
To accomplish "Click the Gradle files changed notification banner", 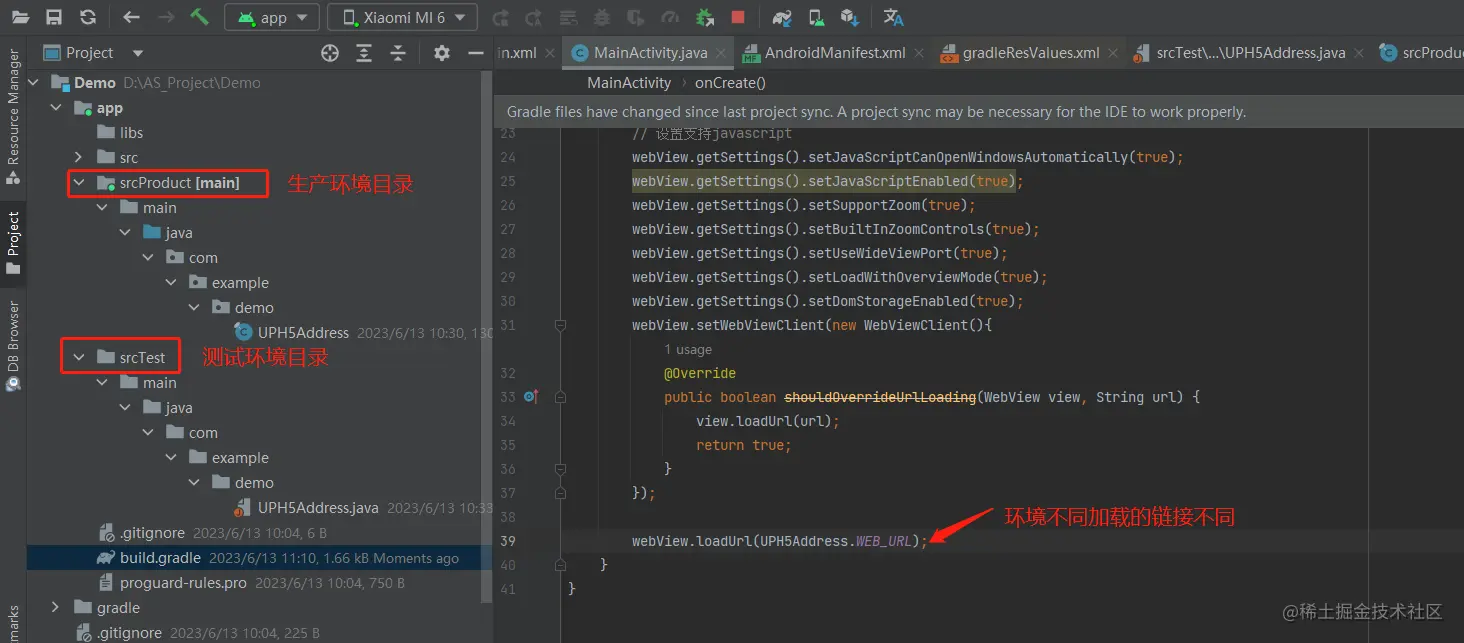I will click(x=978, y=112).
